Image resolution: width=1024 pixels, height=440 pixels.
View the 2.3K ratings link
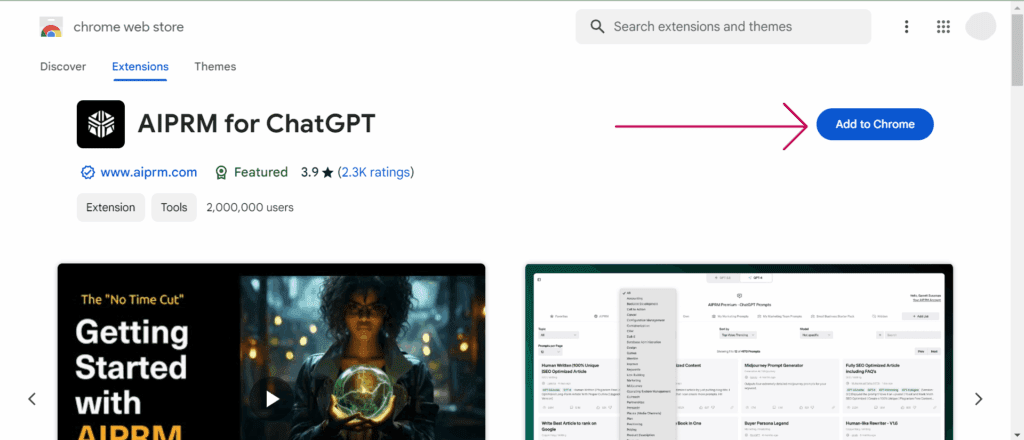click(375, 172)
